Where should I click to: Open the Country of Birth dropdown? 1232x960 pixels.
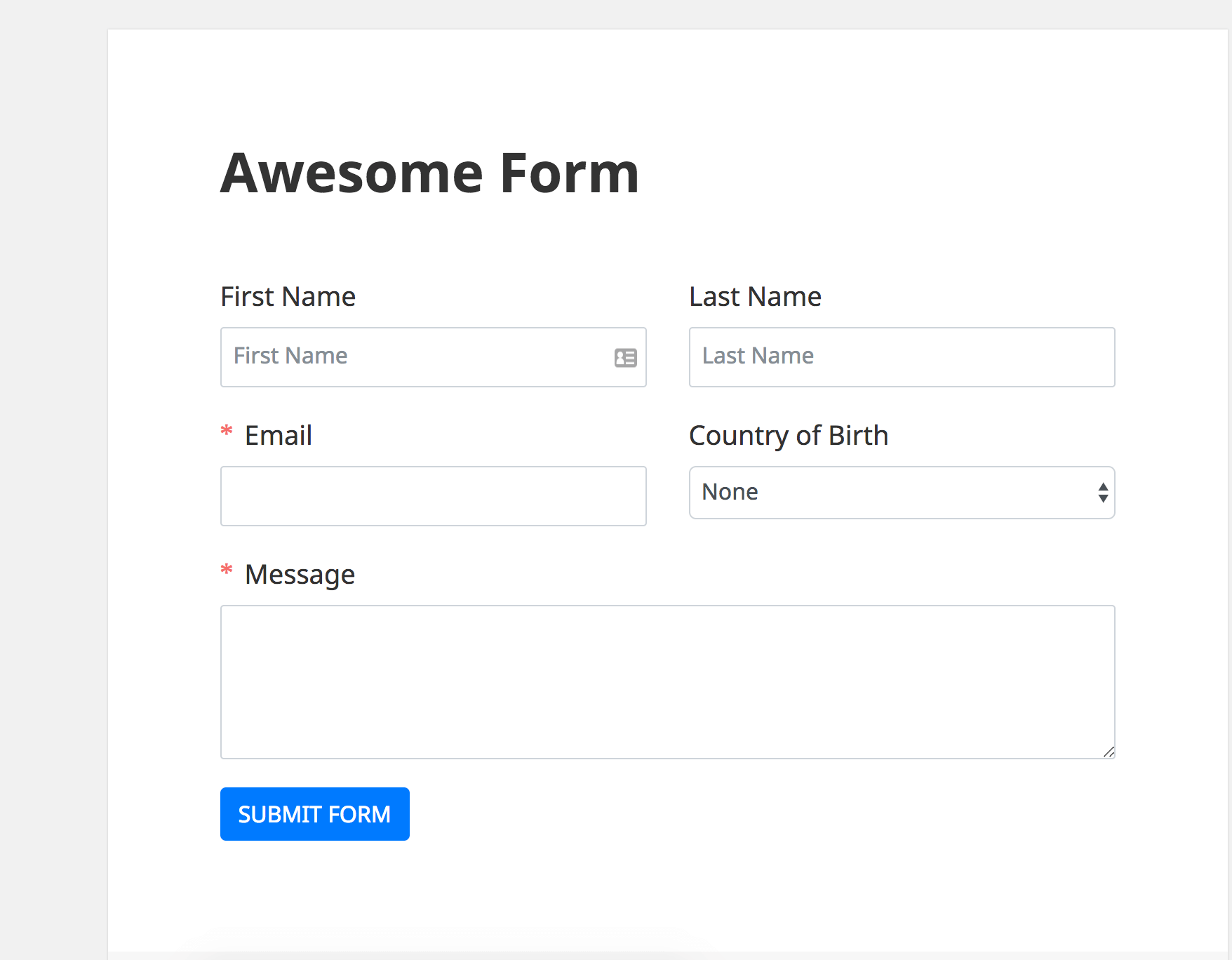tap(902, 493)
